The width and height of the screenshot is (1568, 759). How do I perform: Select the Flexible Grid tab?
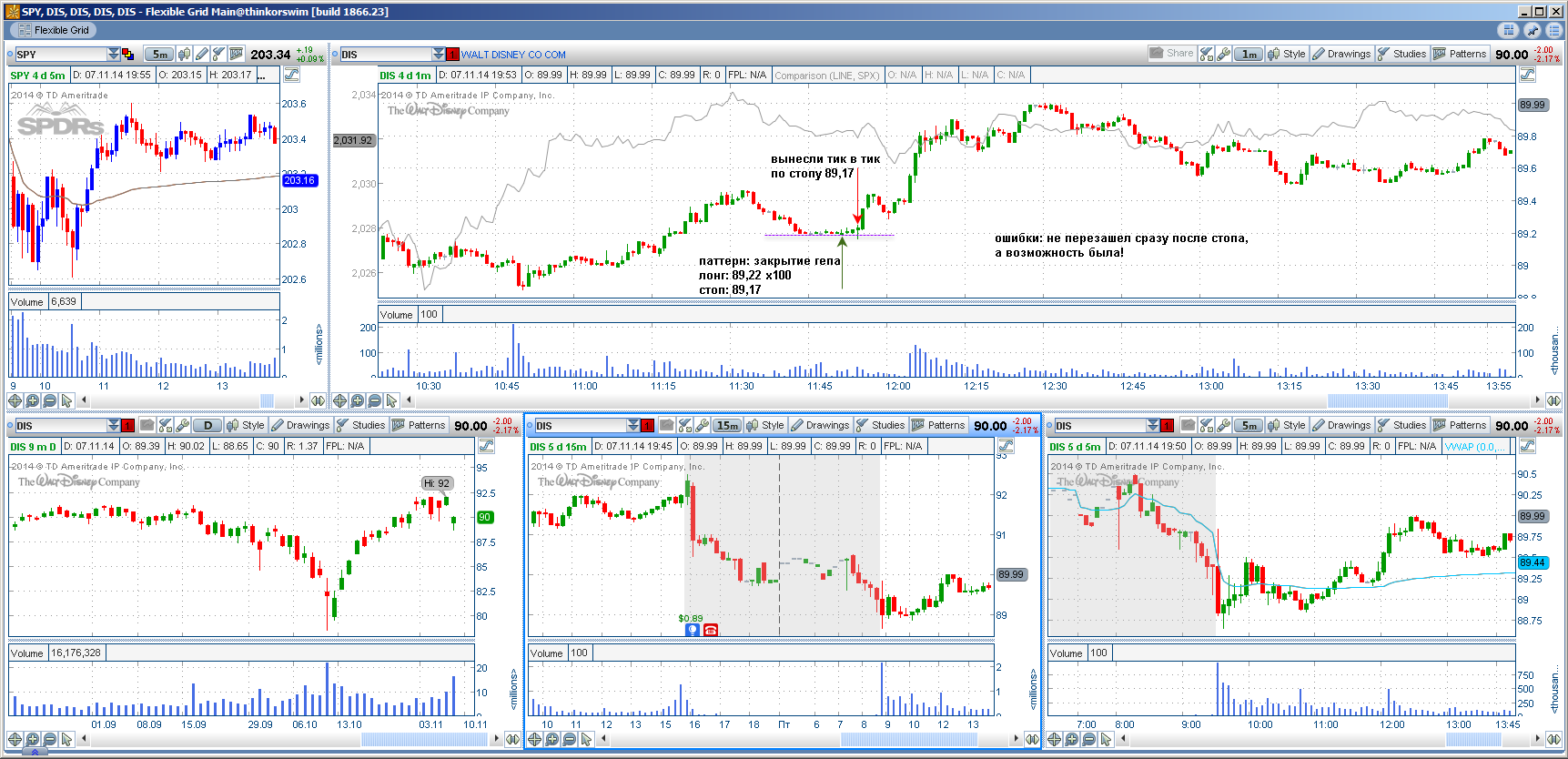click(x=53, y=30)
